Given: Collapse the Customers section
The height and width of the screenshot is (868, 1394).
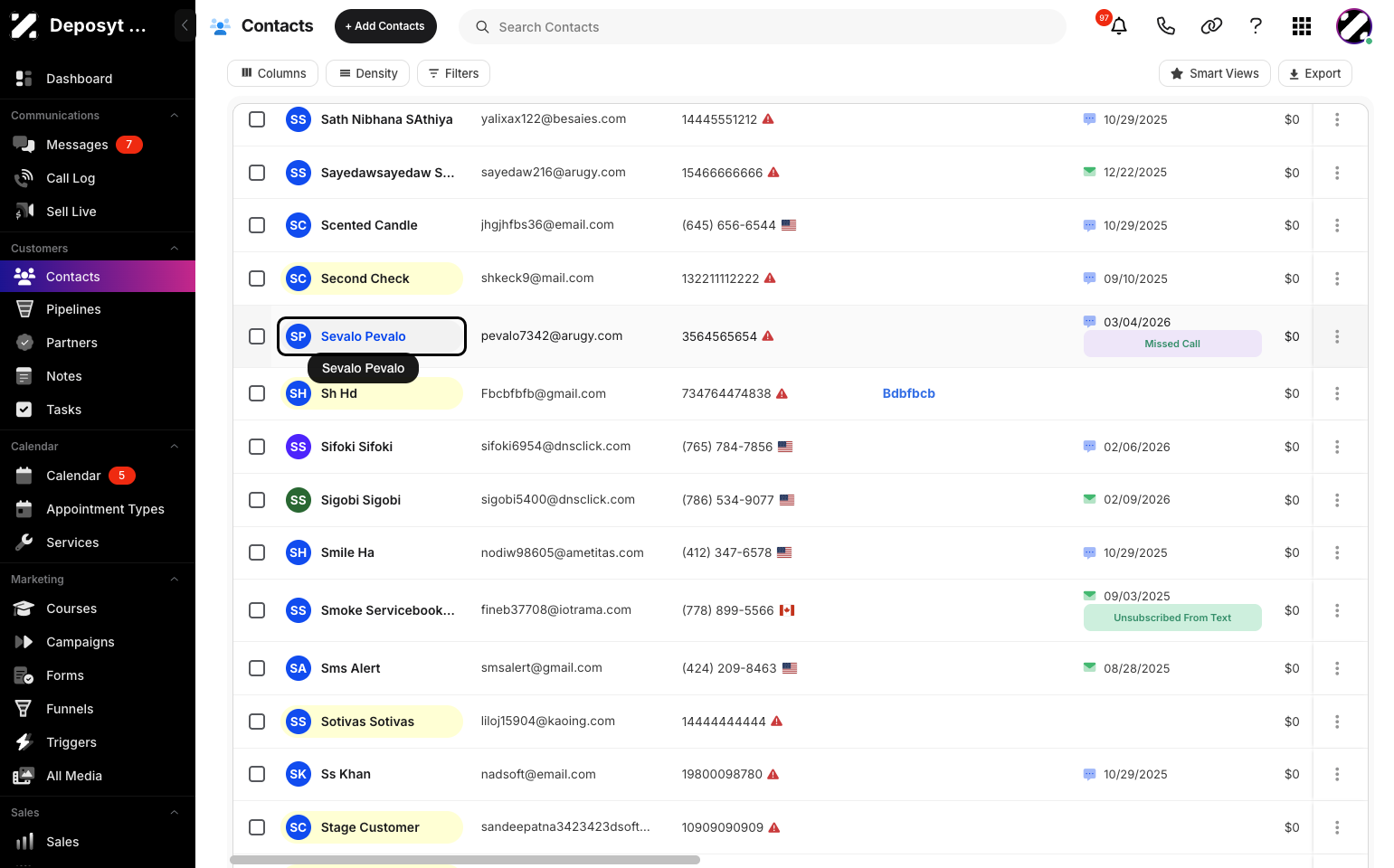Looking at the screenshot, I should pos(175,249).
